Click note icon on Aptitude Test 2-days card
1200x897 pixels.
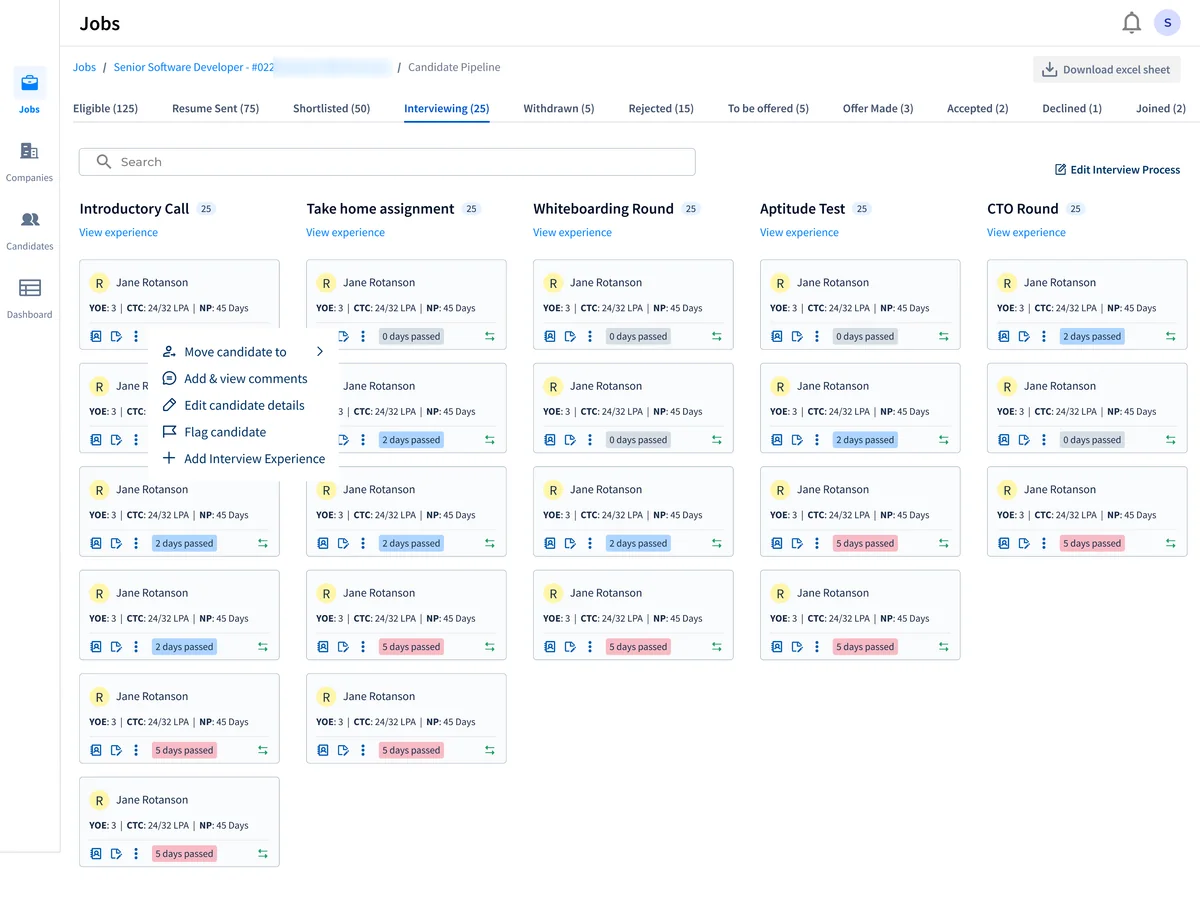point(797,440)
